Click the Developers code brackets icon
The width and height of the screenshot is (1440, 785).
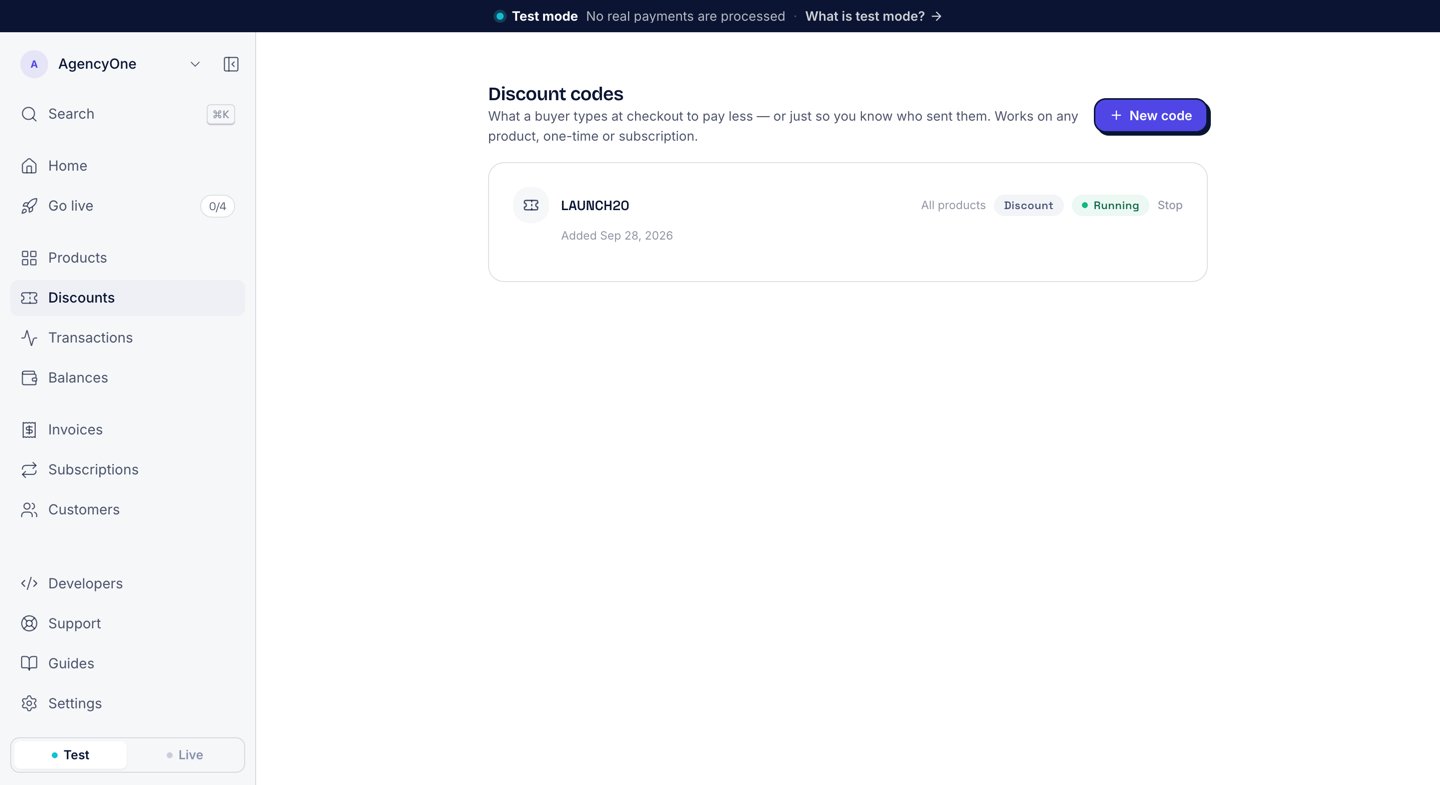[29, 584]
